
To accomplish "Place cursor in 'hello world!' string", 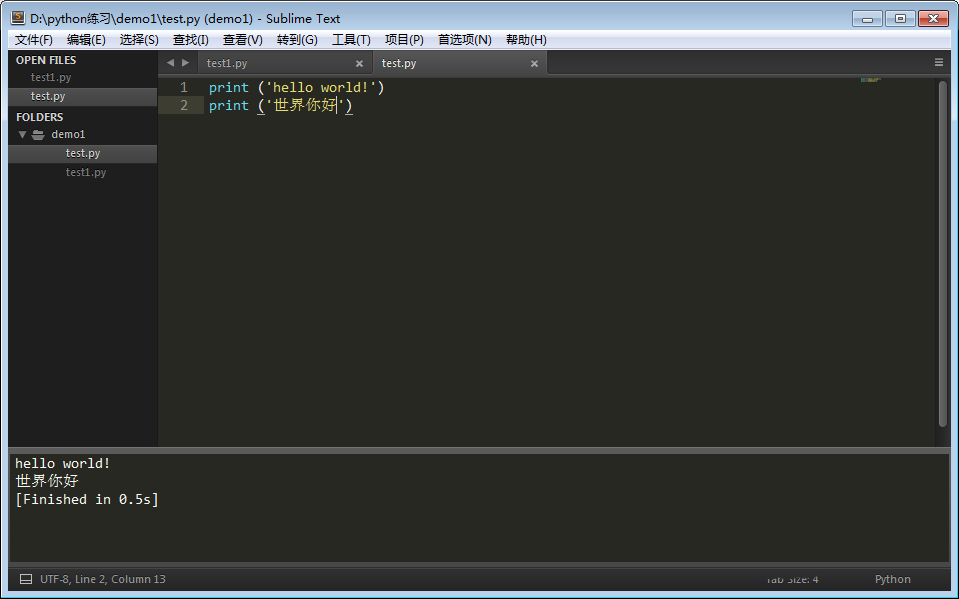I will (x=321, y=87).
